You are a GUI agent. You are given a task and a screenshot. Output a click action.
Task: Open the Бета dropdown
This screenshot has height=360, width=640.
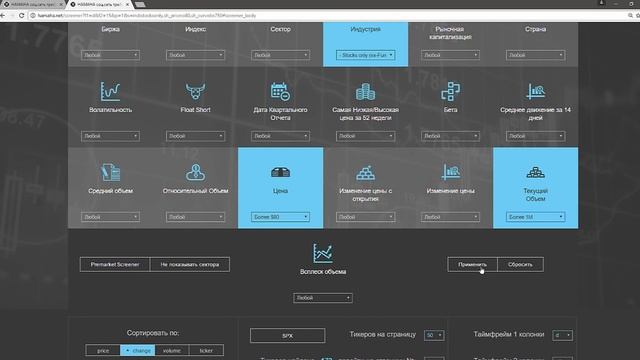(450, 136)
